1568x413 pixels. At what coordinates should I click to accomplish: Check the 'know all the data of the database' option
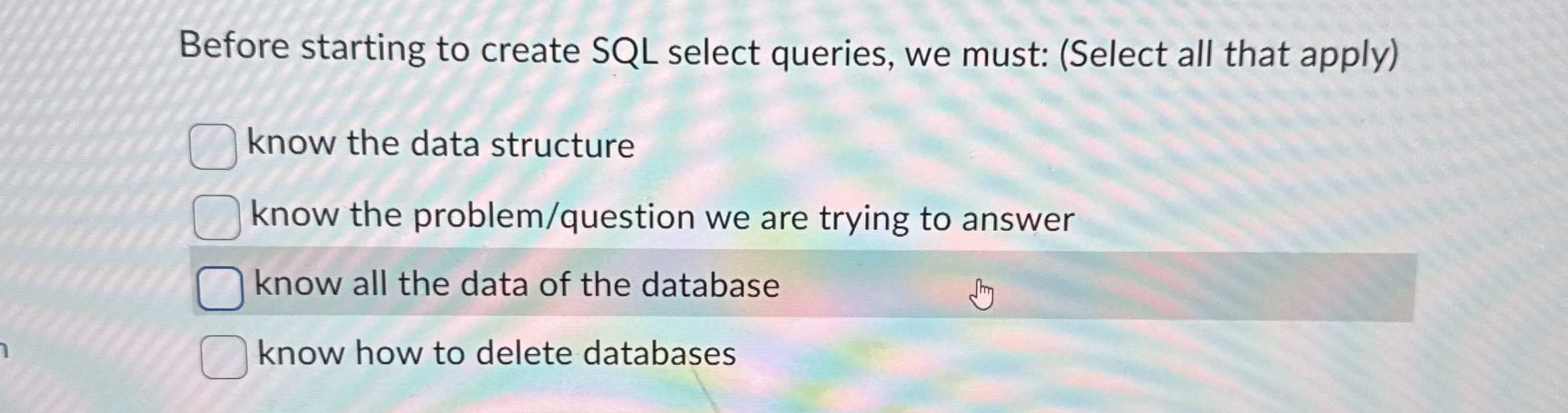[x=219, y=287]
